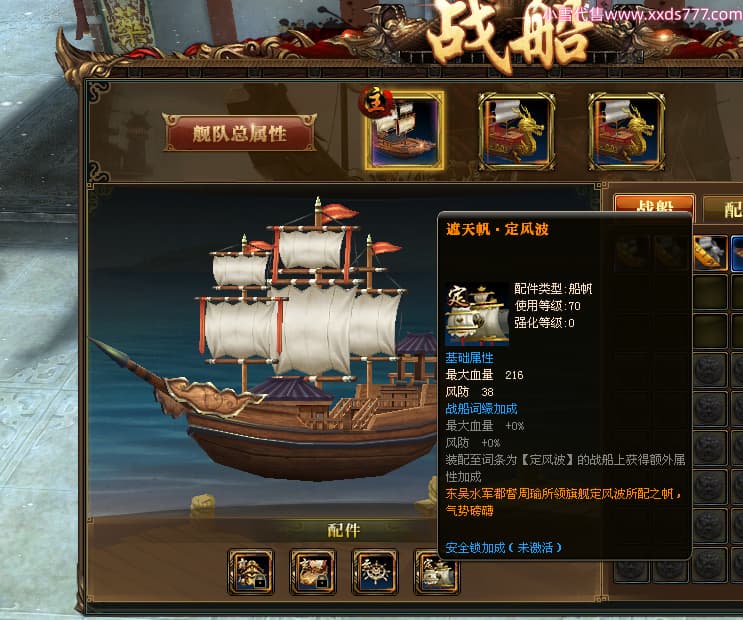Click the 基础属性 heading in tooltip
The image size is (743, 620).
click(x=469, y=358)
